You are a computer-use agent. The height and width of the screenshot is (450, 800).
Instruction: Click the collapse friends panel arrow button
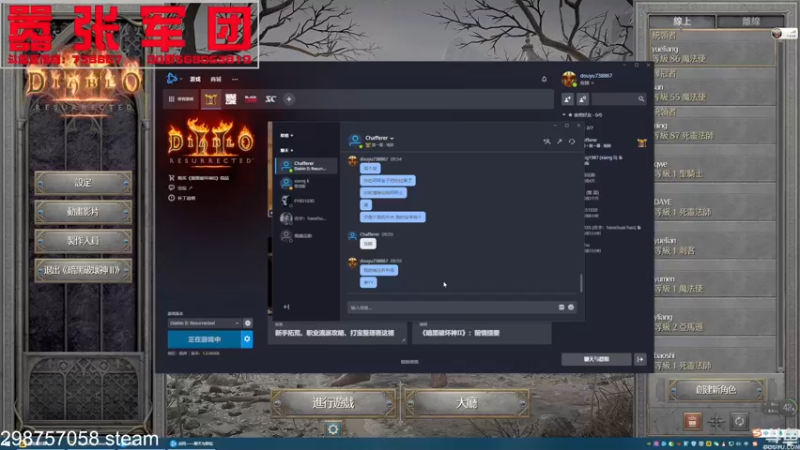(x=640, y=360)
